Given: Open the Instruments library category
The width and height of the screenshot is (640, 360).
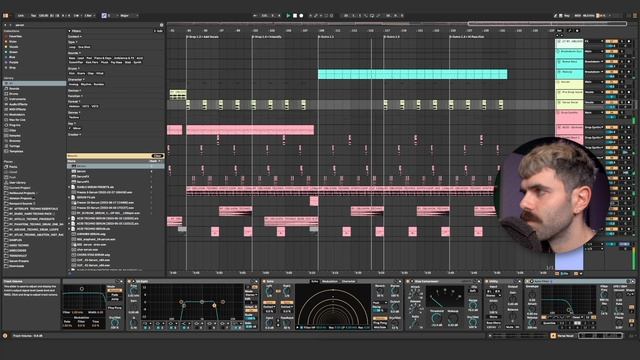Looking at the screenshot, I should 17,99.
